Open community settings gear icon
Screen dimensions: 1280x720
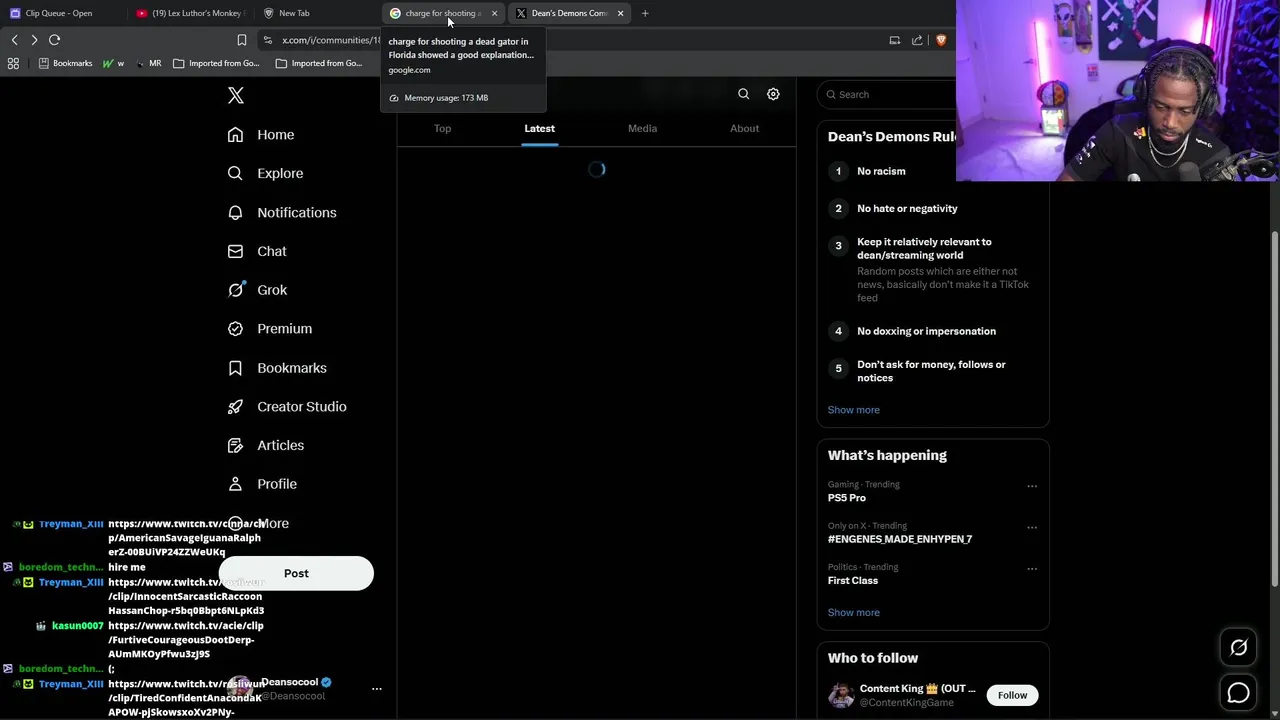(x=773, y=94)
